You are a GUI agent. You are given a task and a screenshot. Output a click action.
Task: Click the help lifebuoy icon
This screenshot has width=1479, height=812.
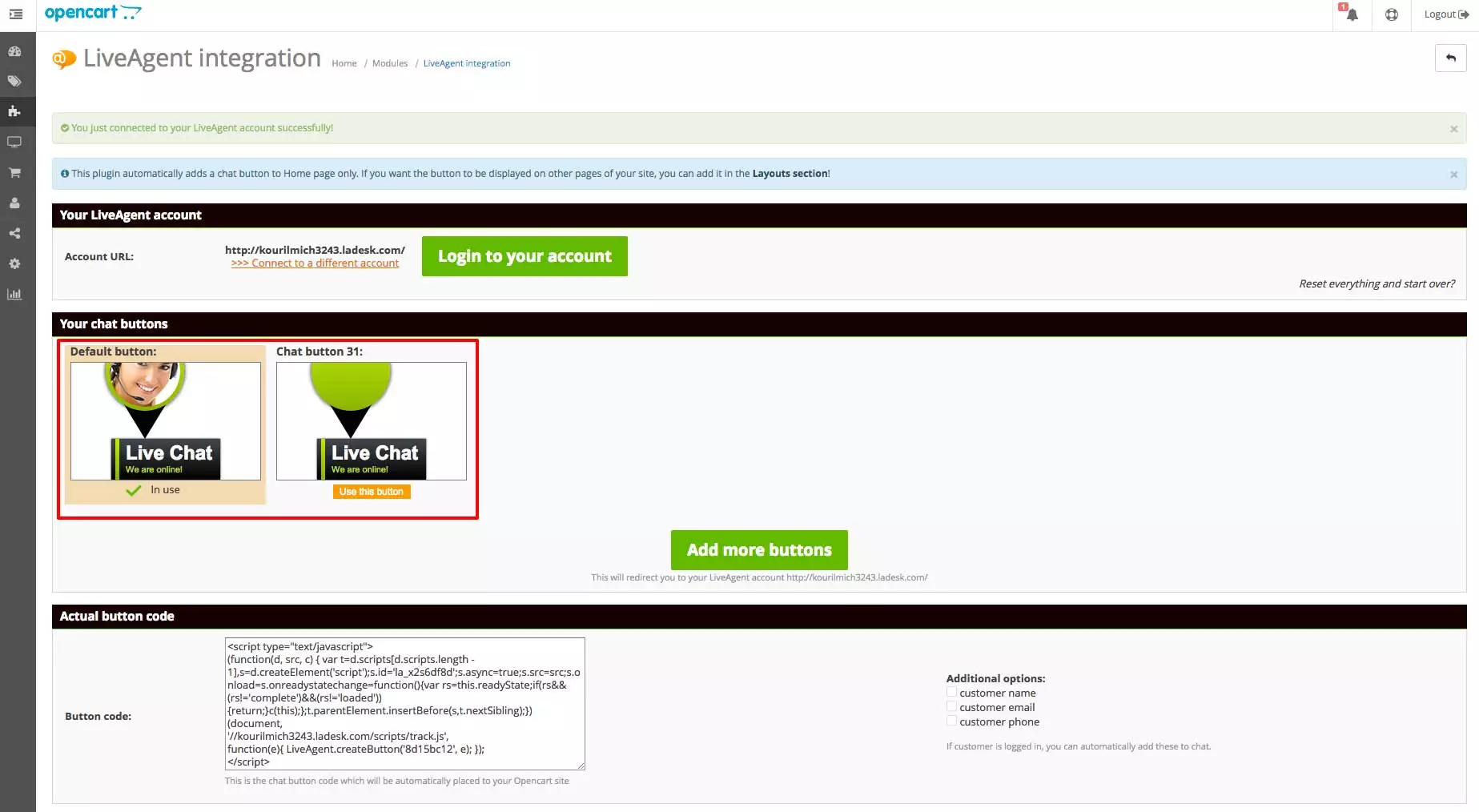(1391, 14)
